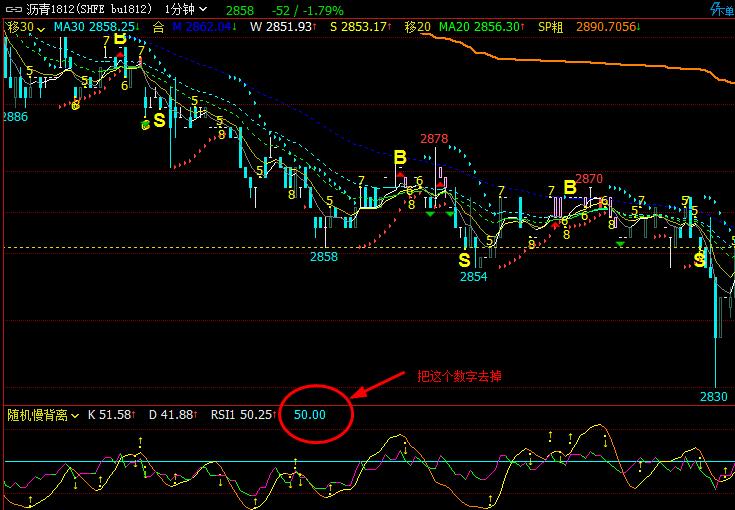Select the S 2853.17 indicator value
Image resolution: width=735 pixels, height=510 pixels.
359,27
